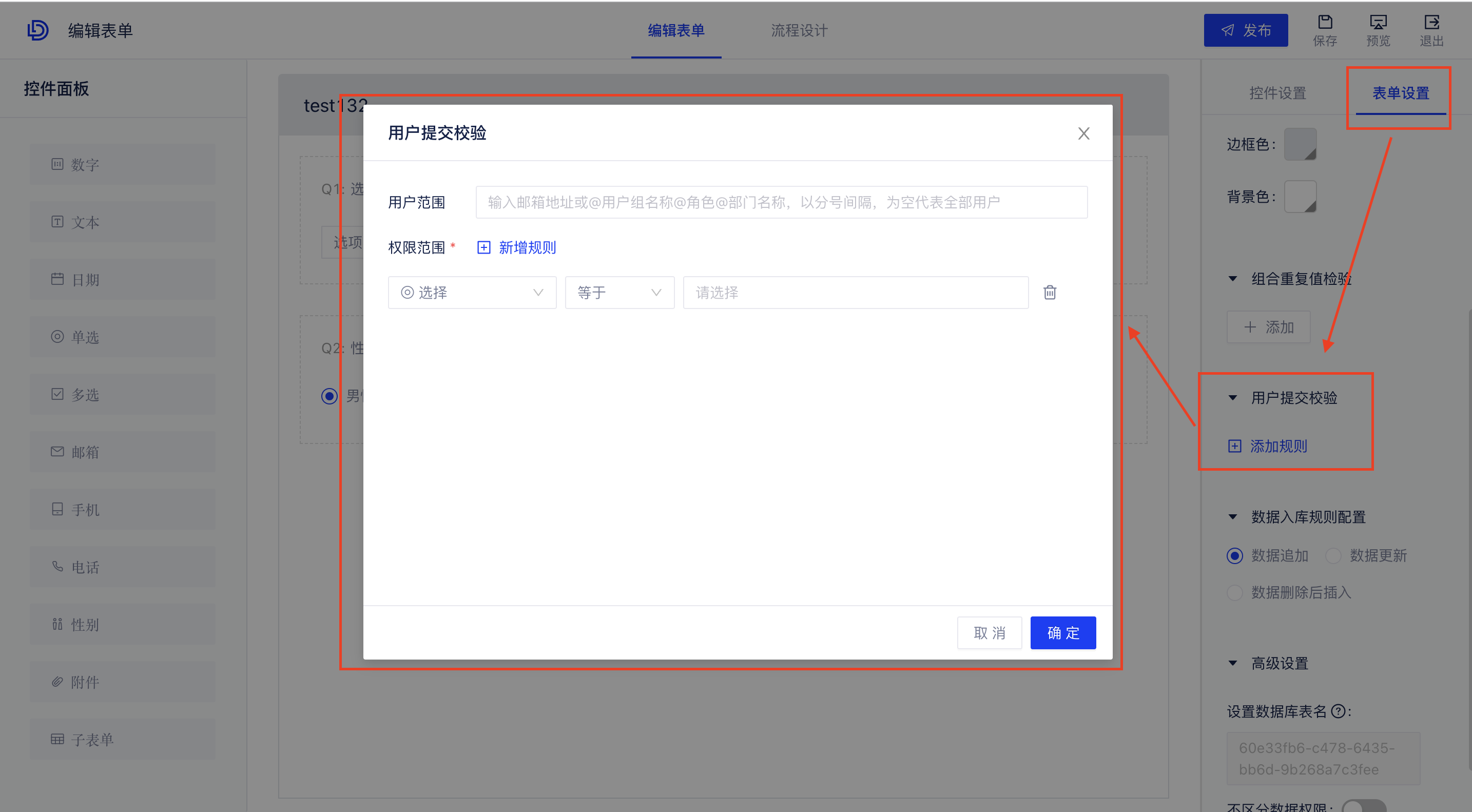Confirm the dialog with 确定 button
Viewport: 1472px width, 812px height.
[1063, 632]
